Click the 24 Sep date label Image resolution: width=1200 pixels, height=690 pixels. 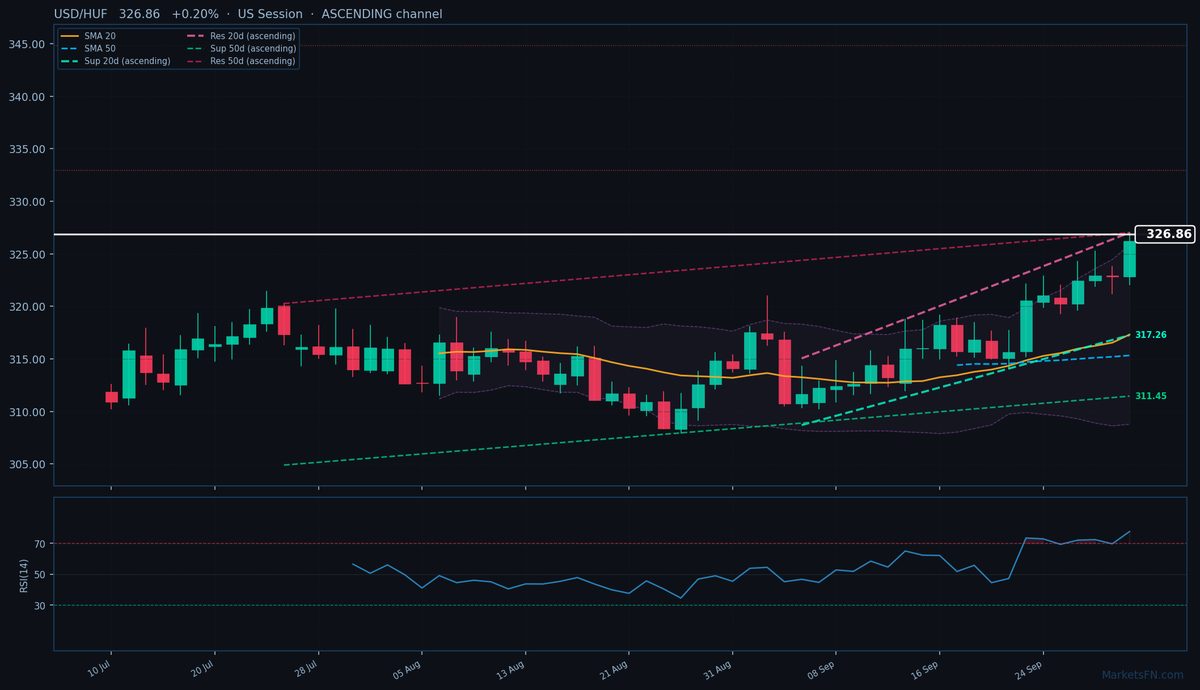[1030, 670]
